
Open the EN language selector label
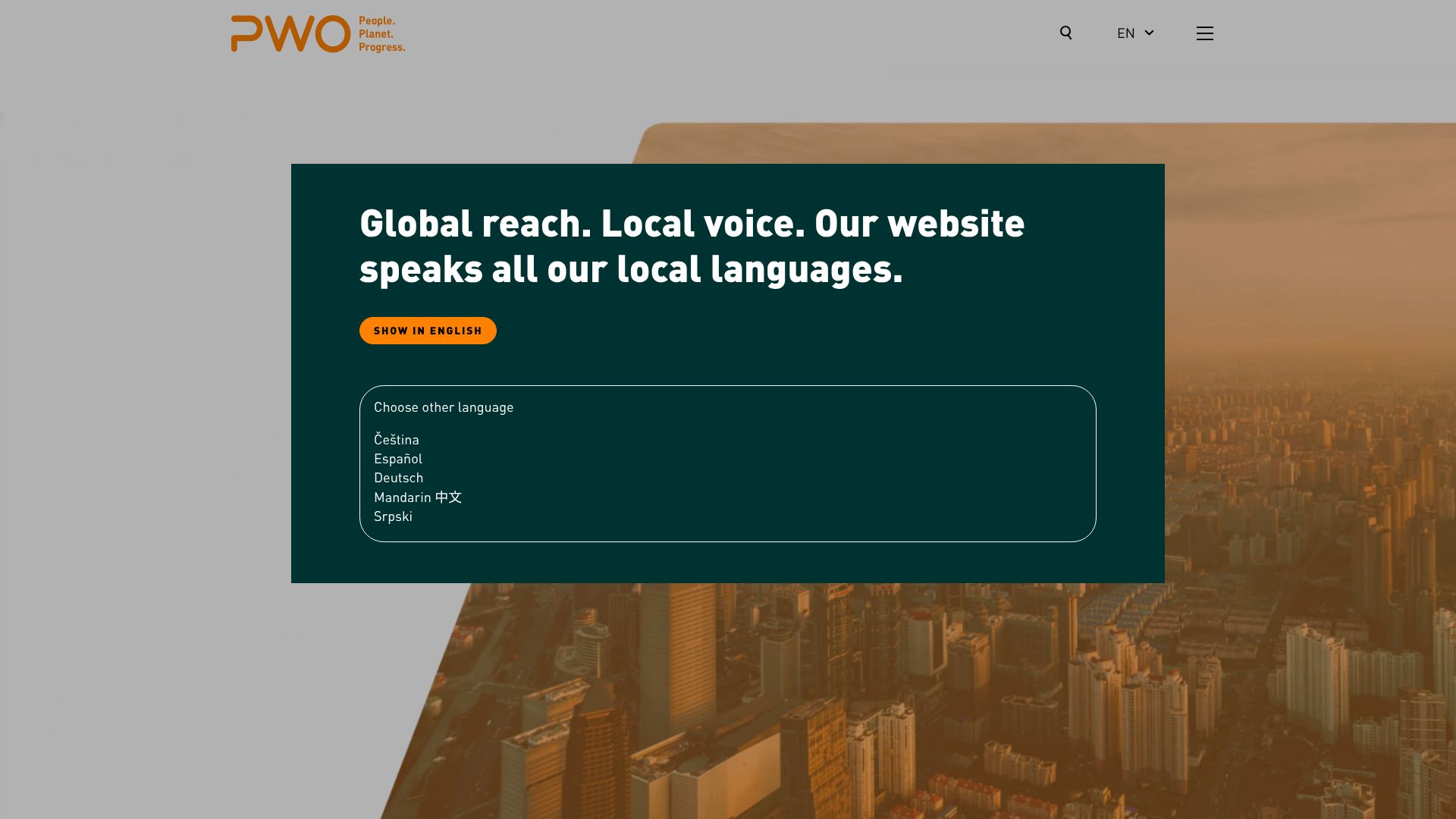point(1125,33)
